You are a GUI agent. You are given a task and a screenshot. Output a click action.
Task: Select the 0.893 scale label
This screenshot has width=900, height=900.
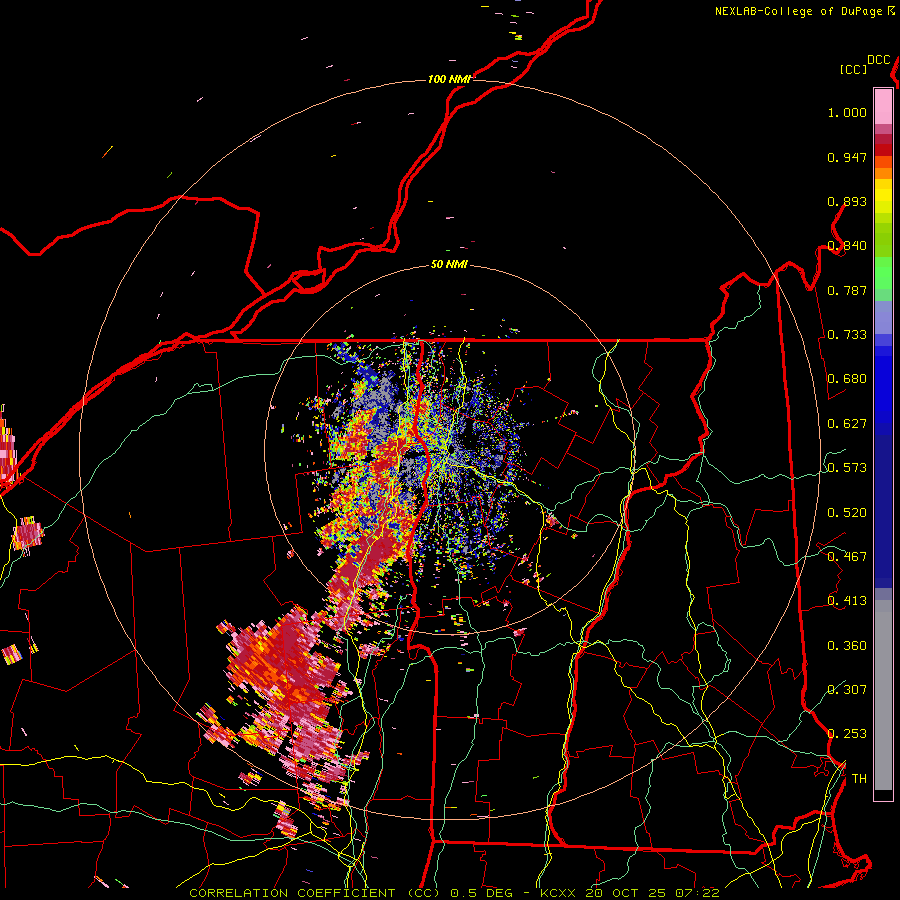847,201
